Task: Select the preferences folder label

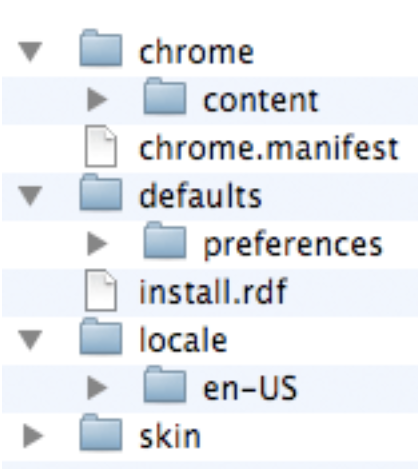Action: pyautogui.click(x=293, y=246)
